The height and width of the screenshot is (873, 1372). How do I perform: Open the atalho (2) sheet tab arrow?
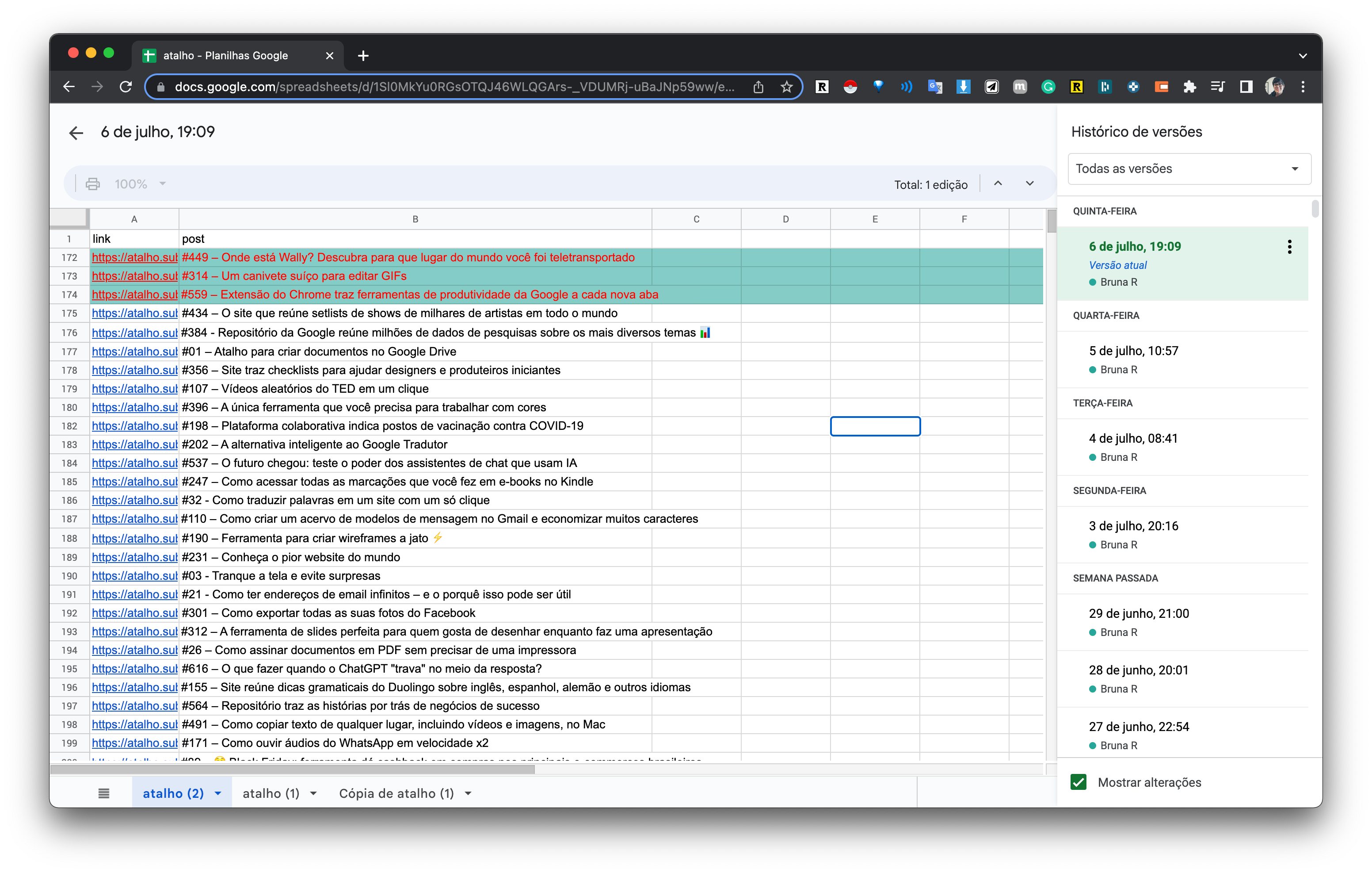point(218,794)
